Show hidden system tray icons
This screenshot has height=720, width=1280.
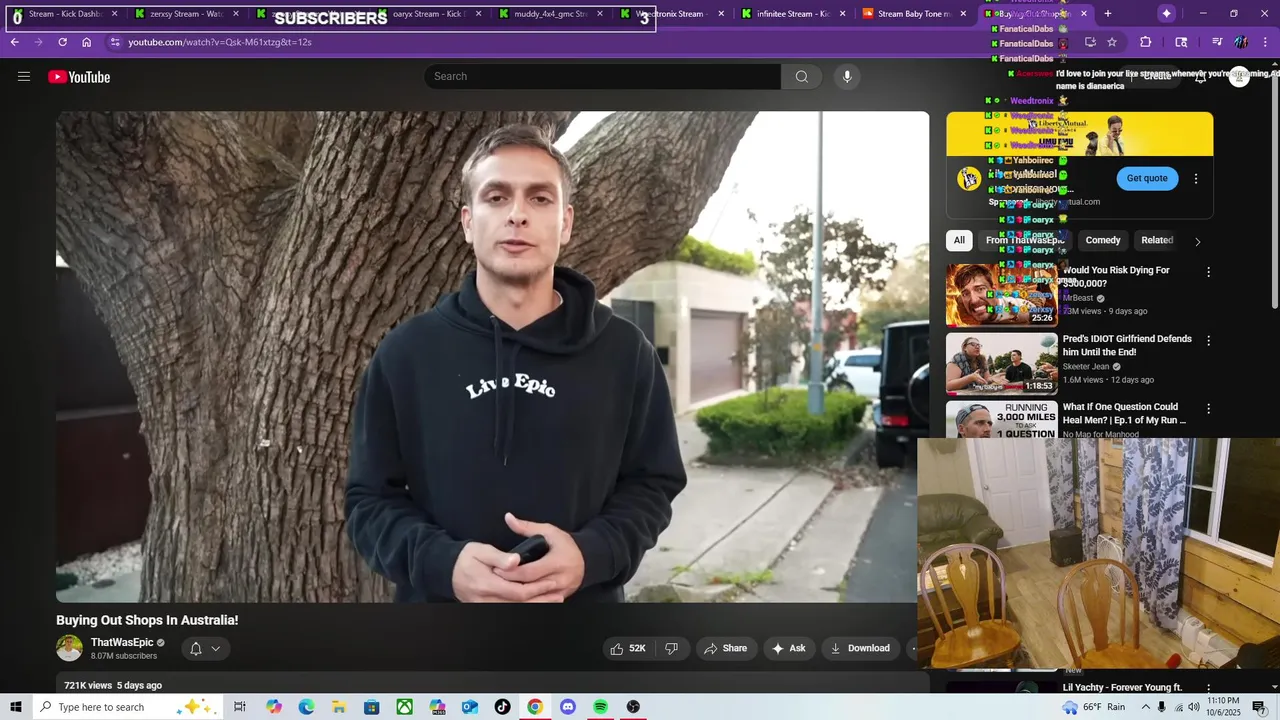pyautogui.click(x=1146, y=707)
